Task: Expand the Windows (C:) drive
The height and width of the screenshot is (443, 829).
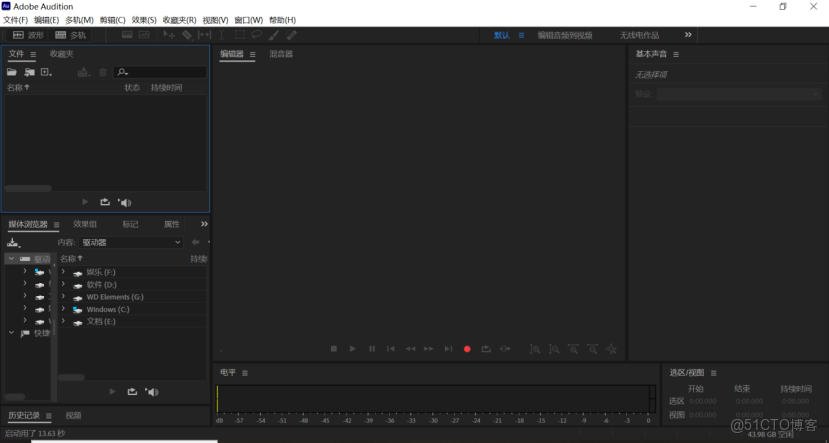Action: click(63, 309)
